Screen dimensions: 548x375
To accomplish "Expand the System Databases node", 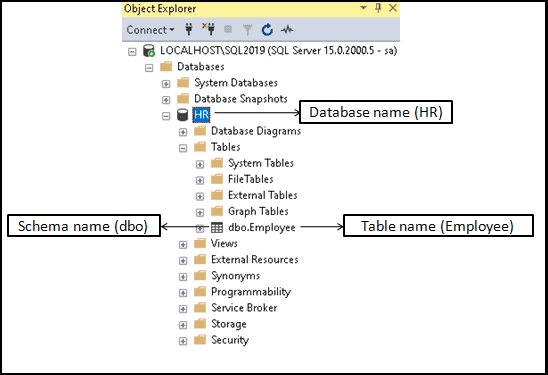I will pyautogui.click(x=166, y=84).
